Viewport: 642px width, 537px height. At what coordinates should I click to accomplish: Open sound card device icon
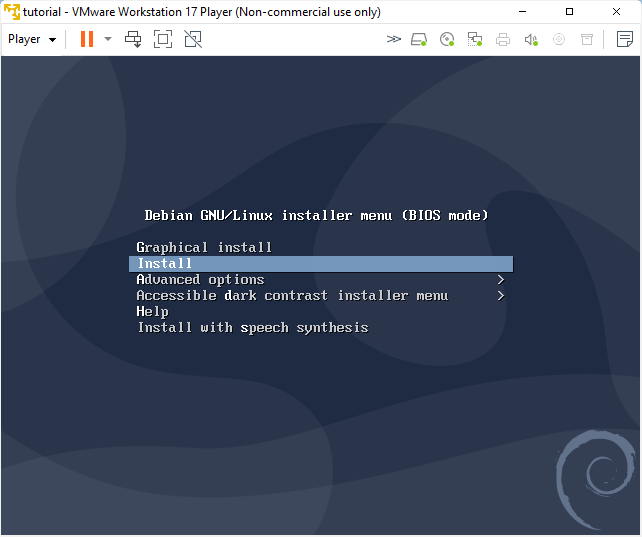(531, 39)
